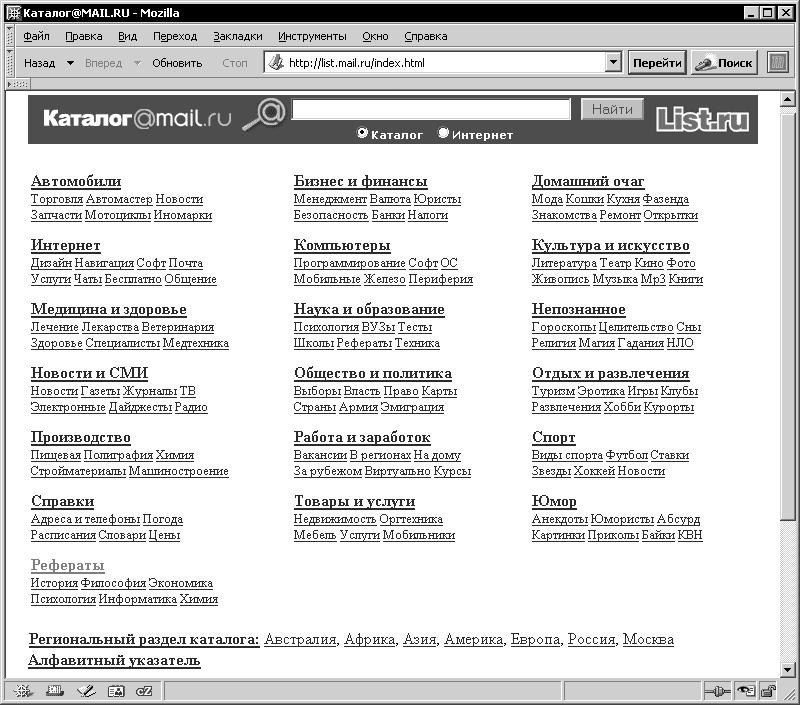This screenshot has height=705, width=800.
Task: Open the Алфавитный указатель link
Action: pos(114,661)
